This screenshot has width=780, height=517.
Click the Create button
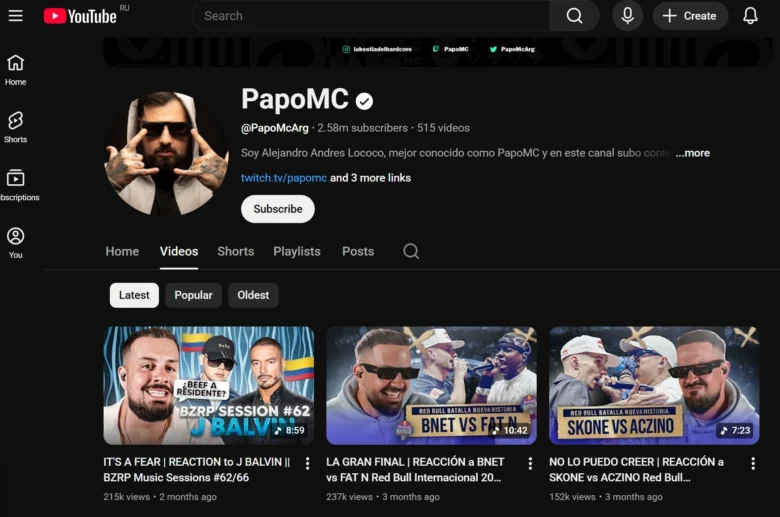tap(690, 16)
